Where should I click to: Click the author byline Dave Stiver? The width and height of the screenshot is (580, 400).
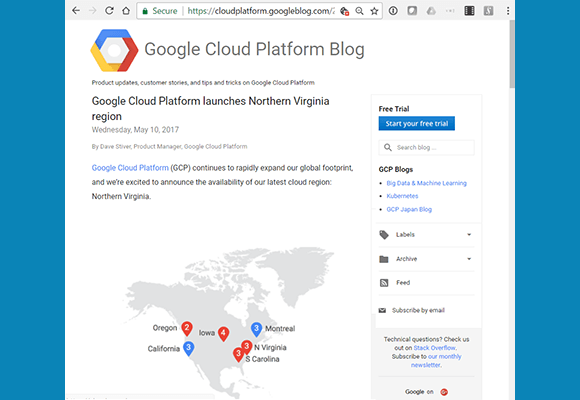coord(169,147)
